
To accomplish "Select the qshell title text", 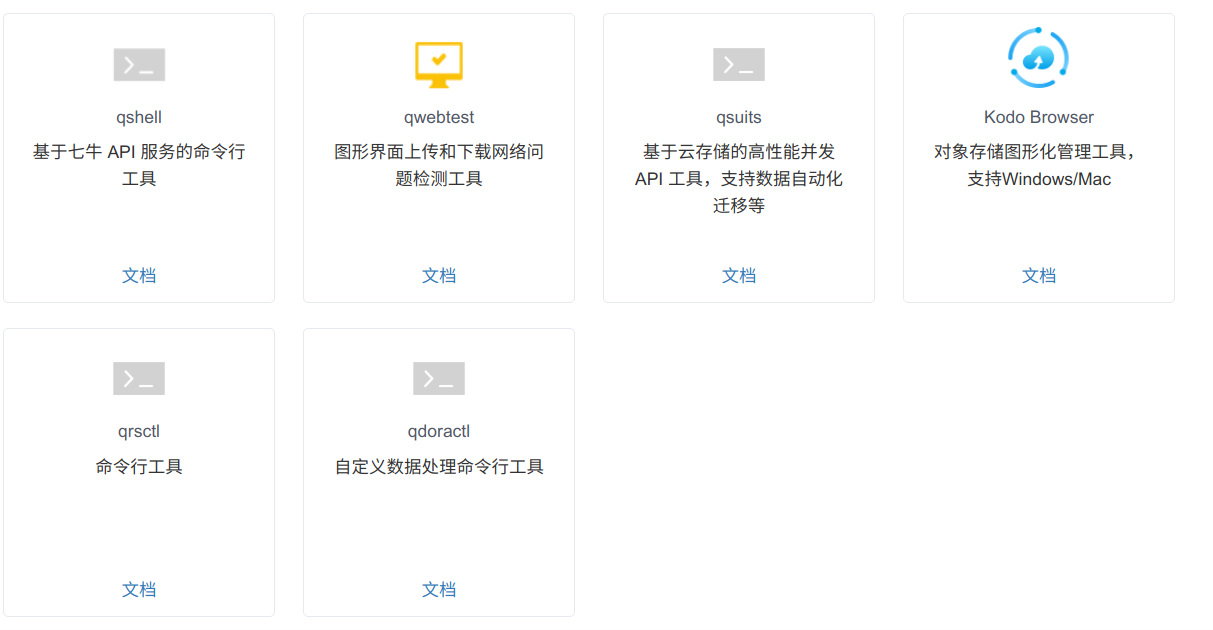I will 139,118.
